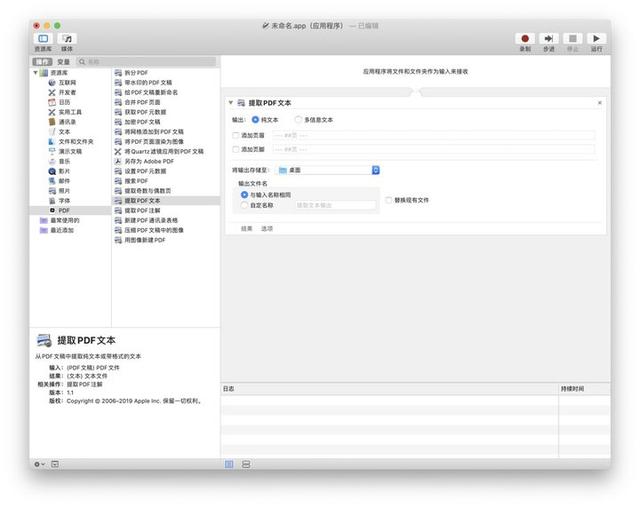Click the library search field
Image resolution: width=640 pixels, height=508 pixels.
(x=146, y=62)
